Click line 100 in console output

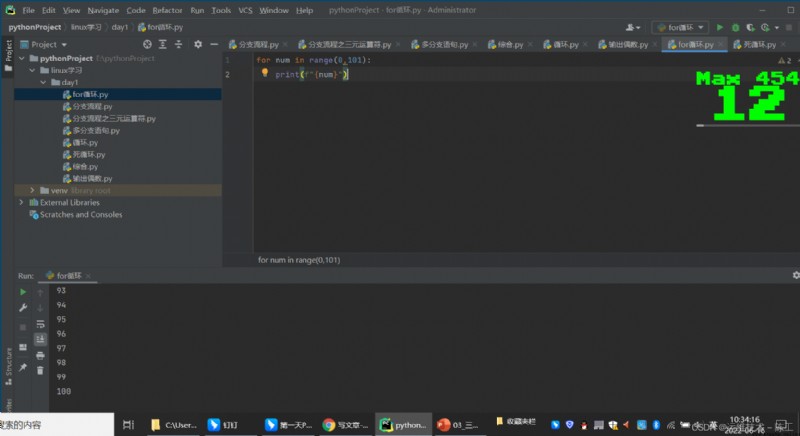click(x=64, y=392)
